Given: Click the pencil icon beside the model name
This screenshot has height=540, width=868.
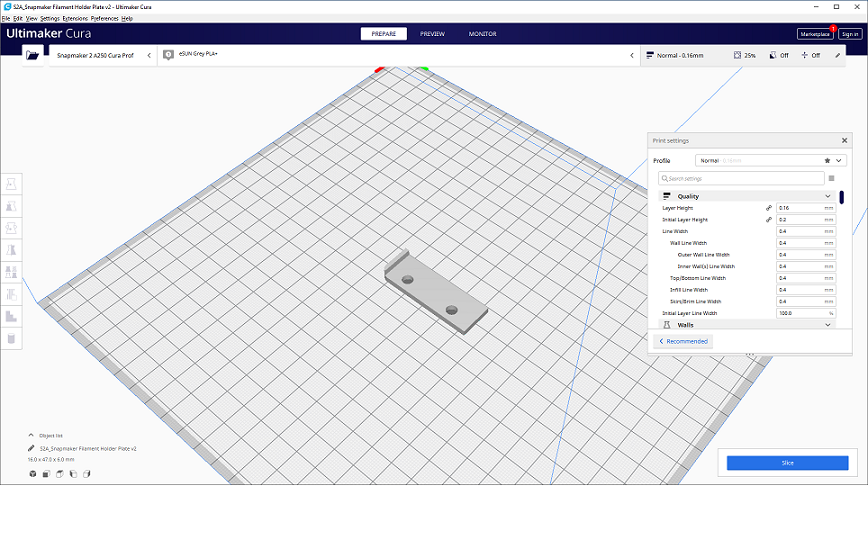Looking at the screenshot, I should [31, 449].
